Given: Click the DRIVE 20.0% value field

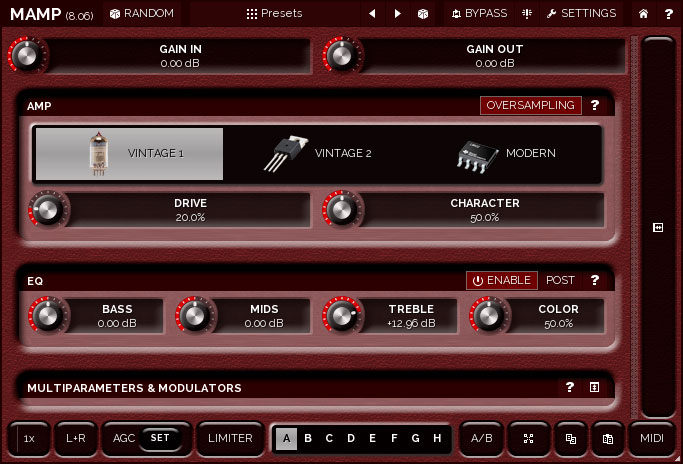Looking at the screenshot, I should tap(190, 210).
